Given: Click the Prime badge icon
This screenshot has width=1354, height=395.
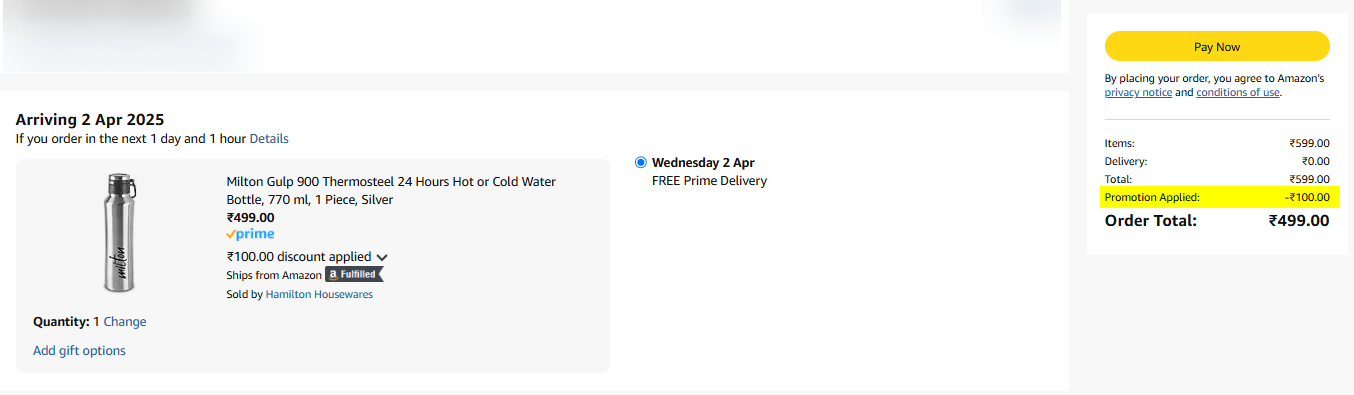Looking at the screenshot, I should (250, 234).
